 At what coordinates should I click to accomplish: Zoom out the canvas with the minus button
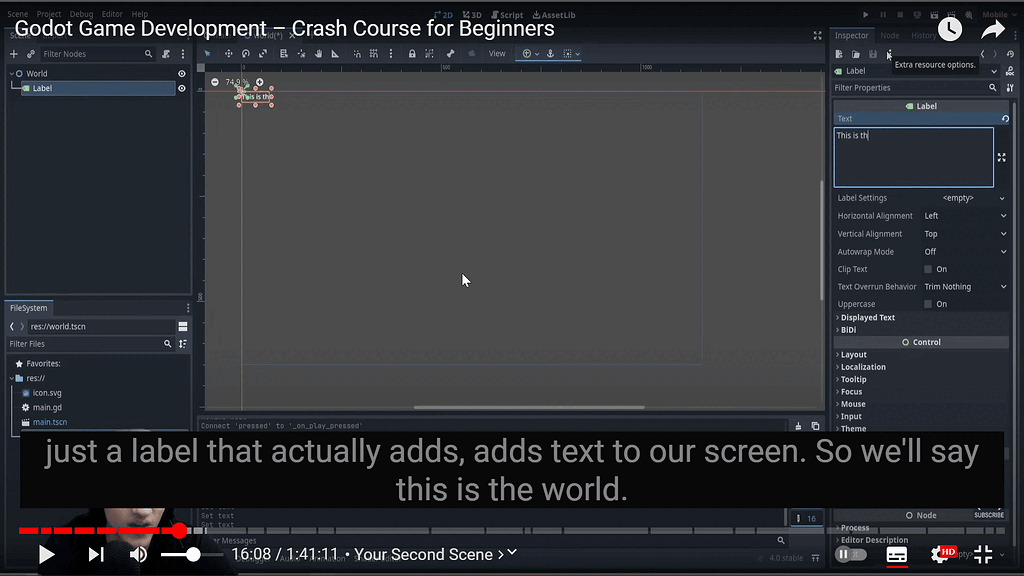click(215, 82)
